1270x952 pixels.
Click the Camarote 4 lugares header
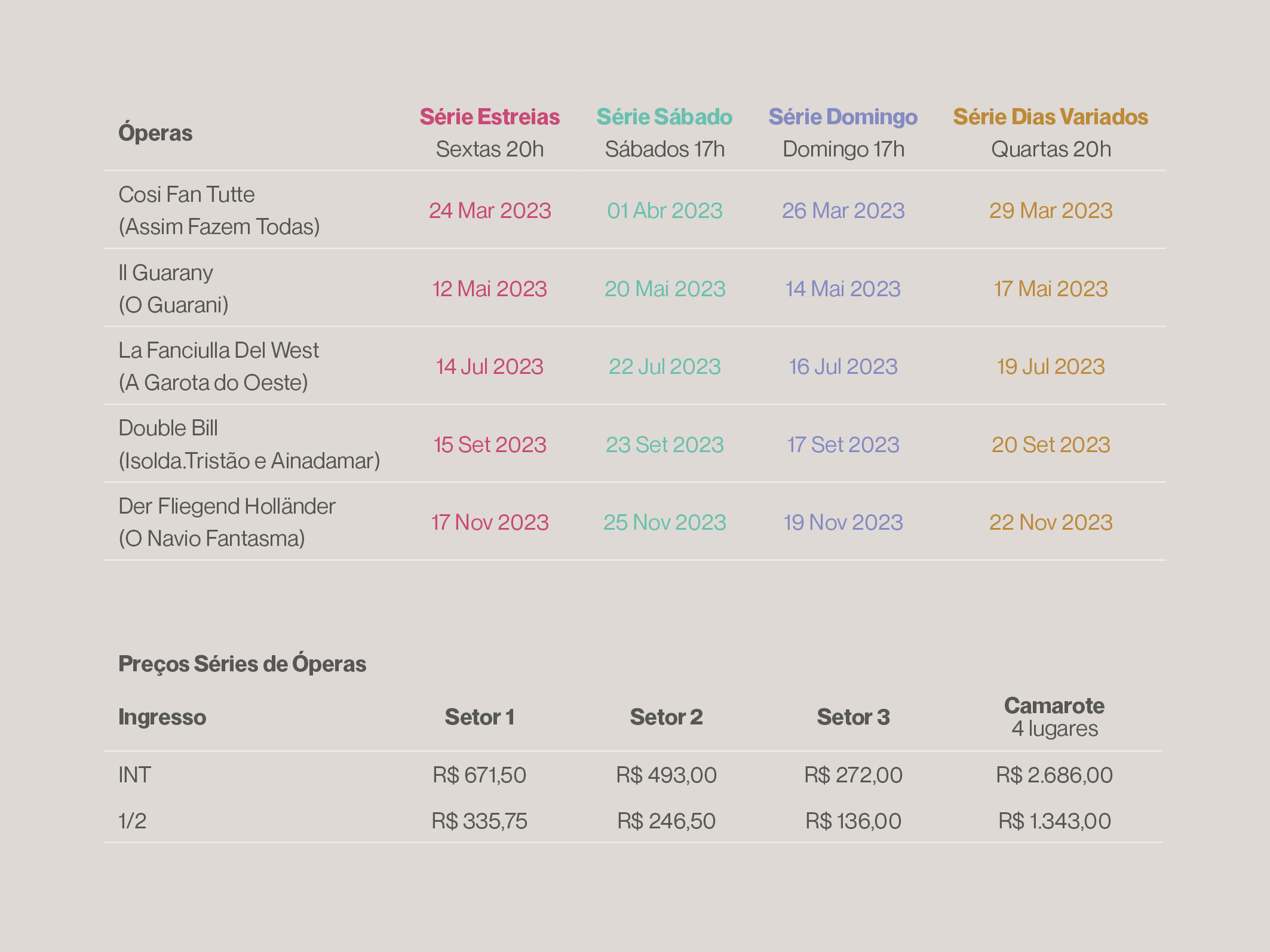point(1054,717)
